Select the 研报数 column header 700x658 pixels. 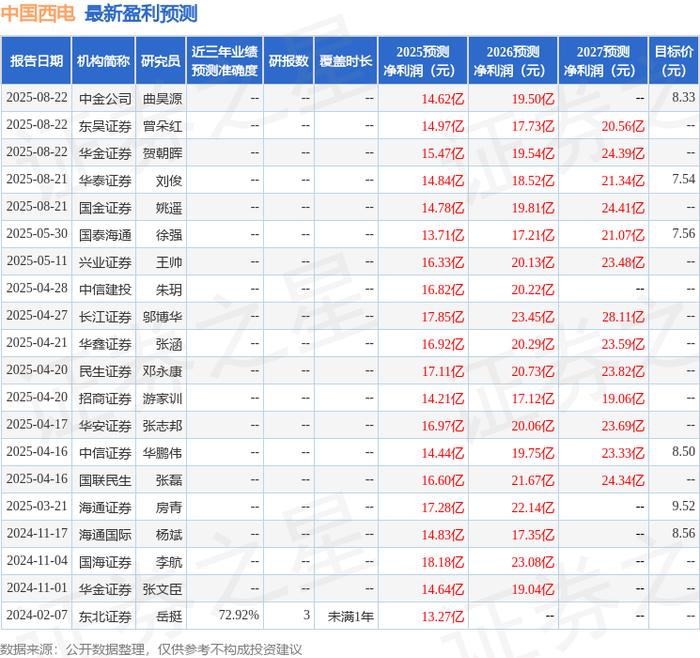(288, 61)
